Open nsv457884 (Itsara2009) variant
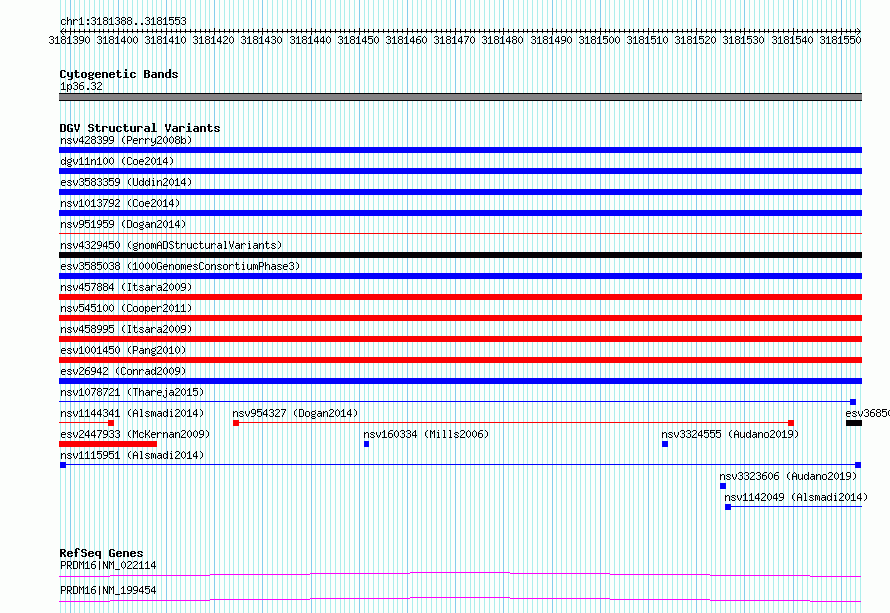Image resolution: width=890 pixels, height=613 pixels. (x=126, y=287)
